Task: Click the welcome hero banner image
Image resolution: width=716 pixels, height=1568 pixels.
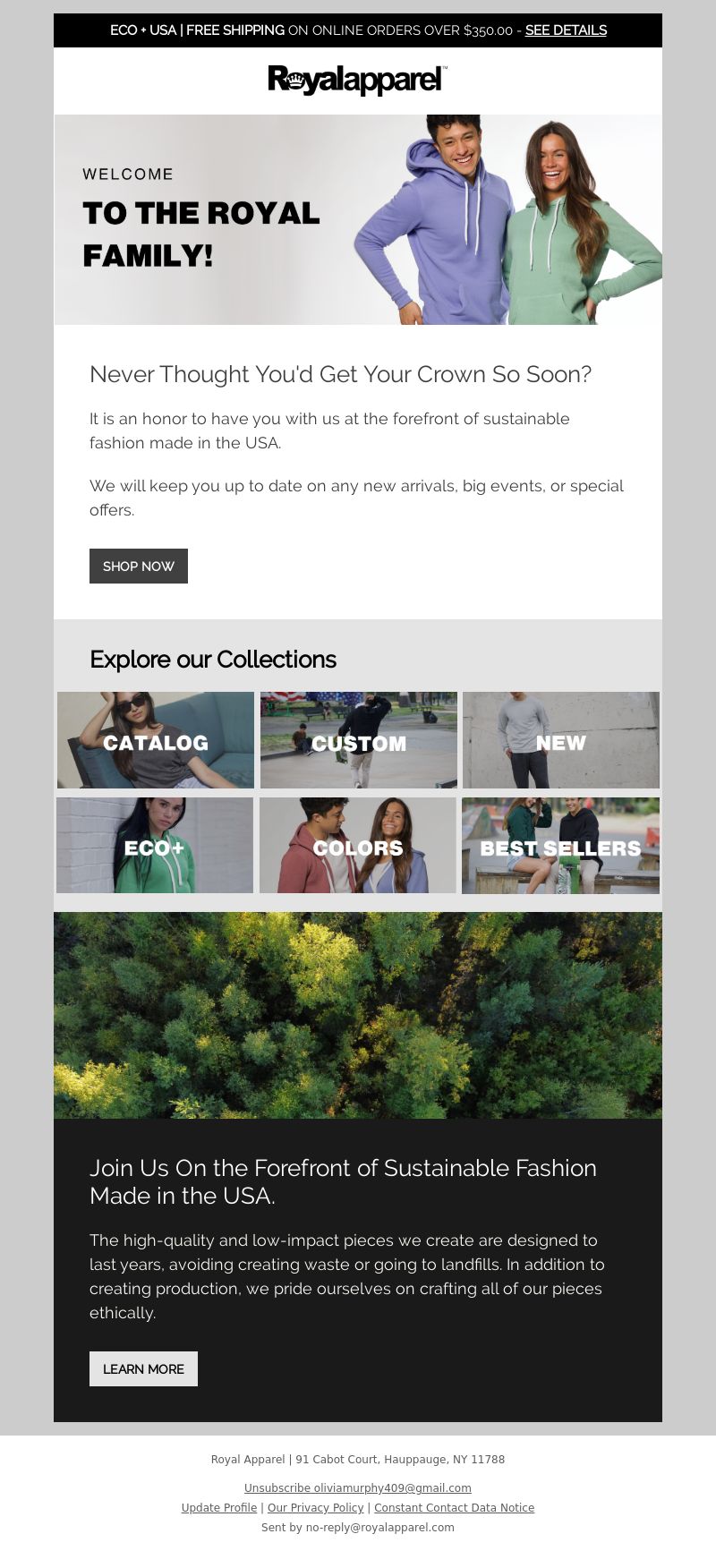Action: 358,219
